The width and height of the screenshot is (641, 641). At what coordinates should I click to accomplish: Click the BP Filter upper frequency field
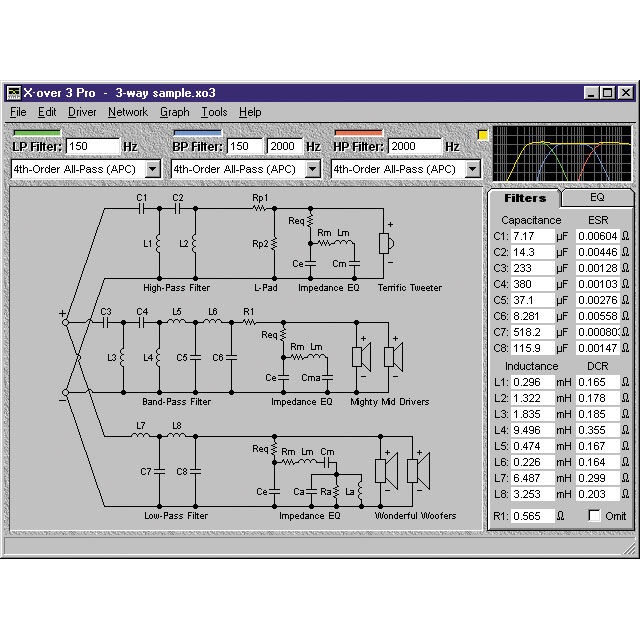coord(284,146)
